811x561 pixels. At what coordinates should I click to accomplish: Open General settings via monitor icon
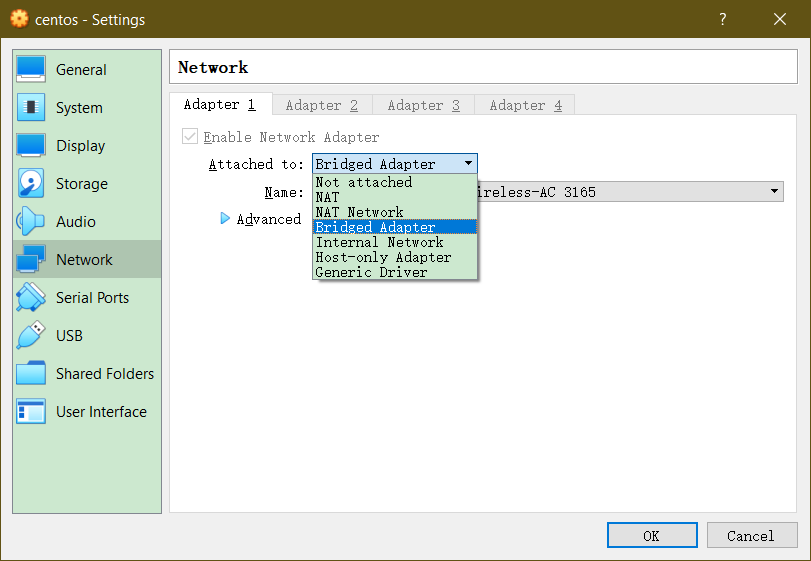click(31, 70)
